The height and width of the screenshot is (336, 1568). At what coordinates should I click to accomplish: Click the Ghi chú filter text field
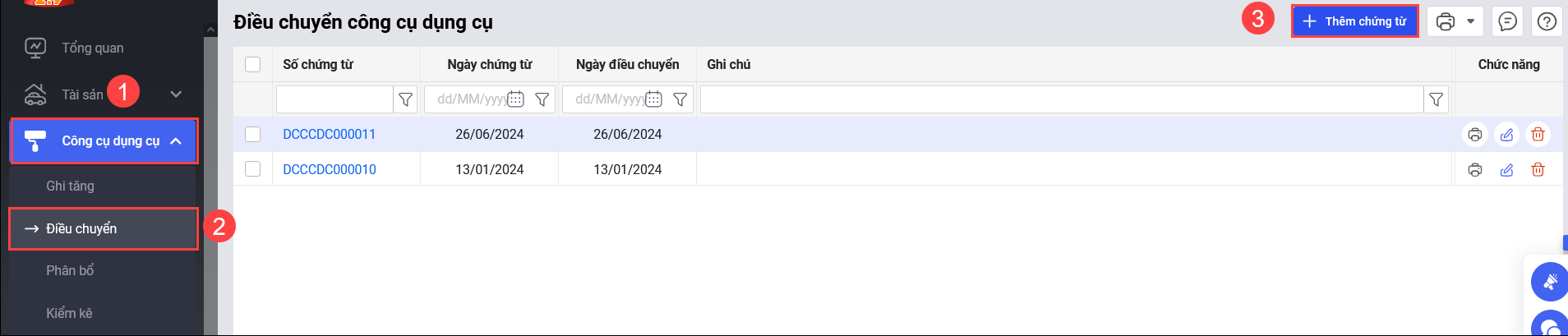click(1062, 99)
